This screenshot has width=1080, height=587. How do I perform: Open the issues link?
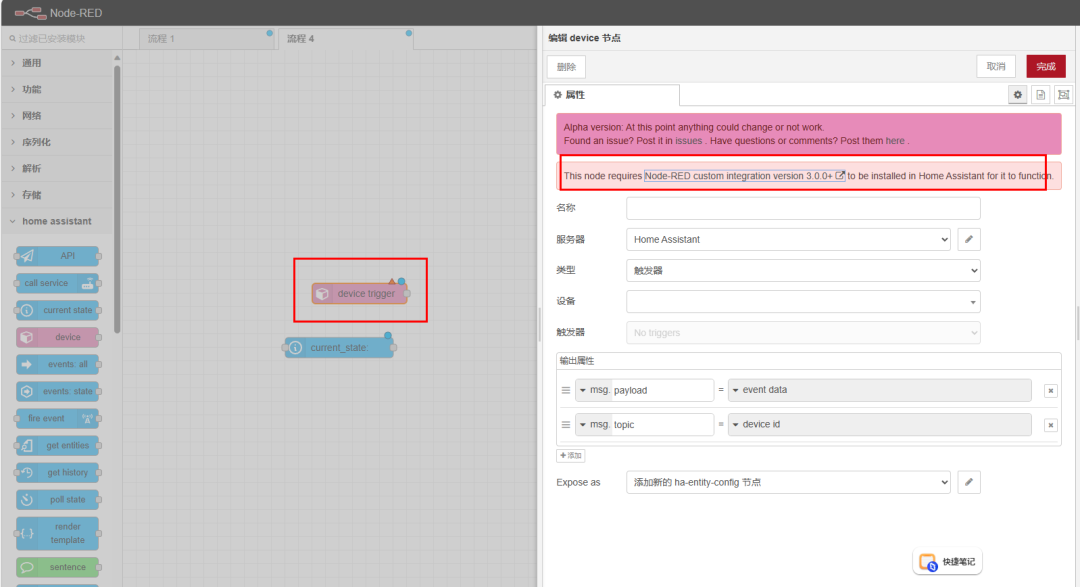[x=688, y=141]
